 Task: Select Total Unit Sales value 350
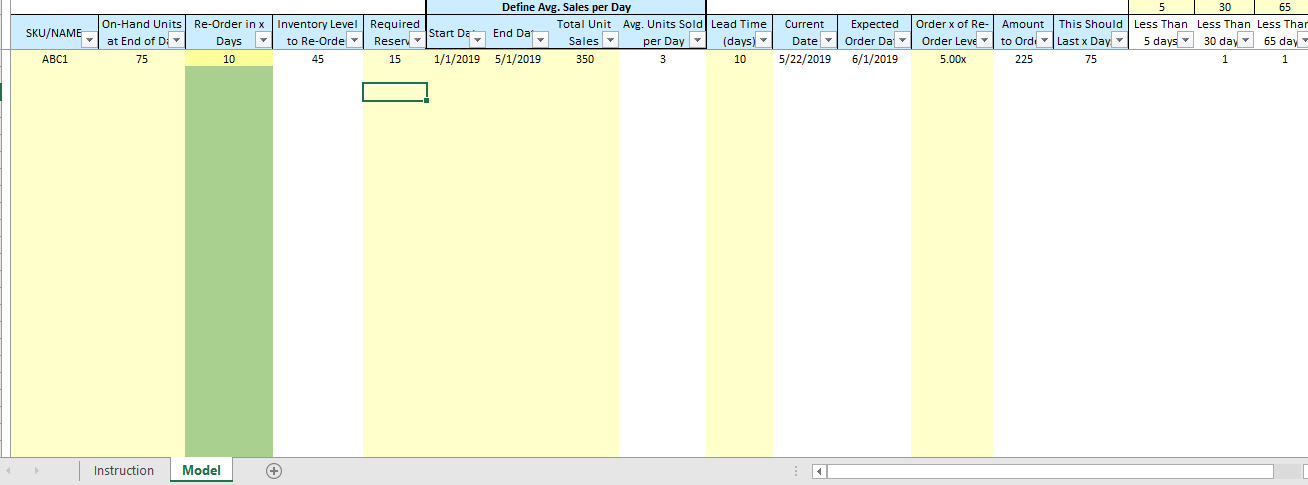pos(585,59)
